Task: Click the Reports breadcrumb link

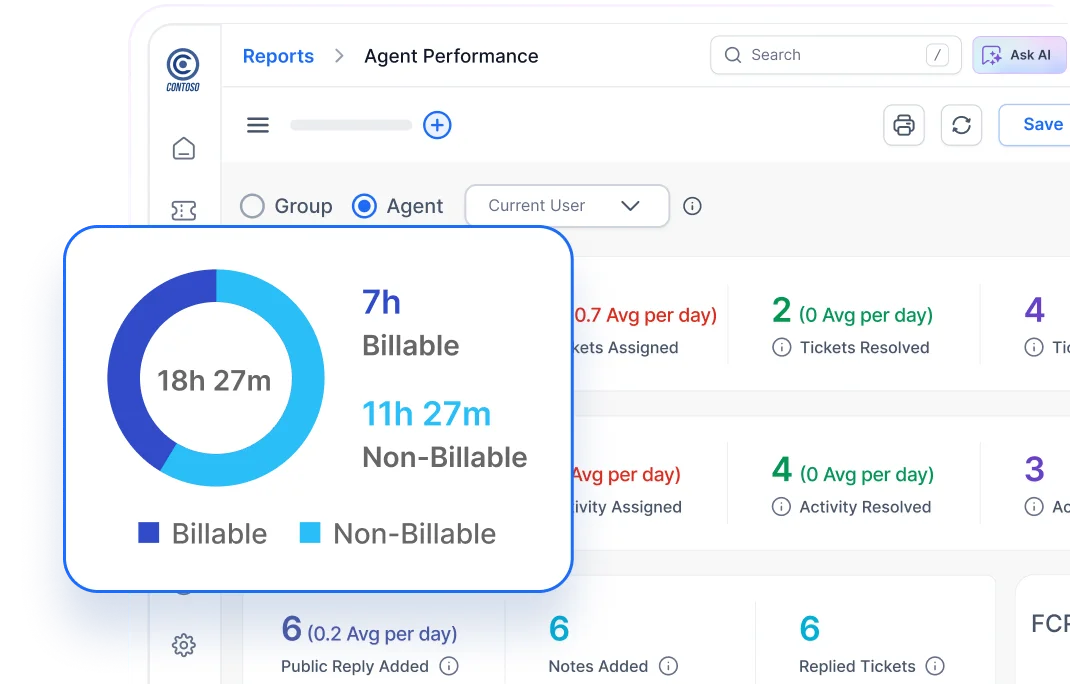Action: click(278, 56)
